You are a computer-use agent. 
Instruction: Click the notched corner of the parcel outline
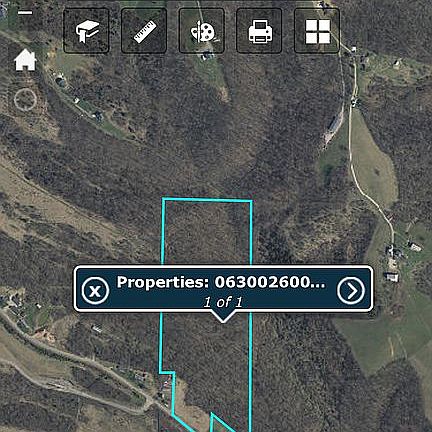(167, 372)
